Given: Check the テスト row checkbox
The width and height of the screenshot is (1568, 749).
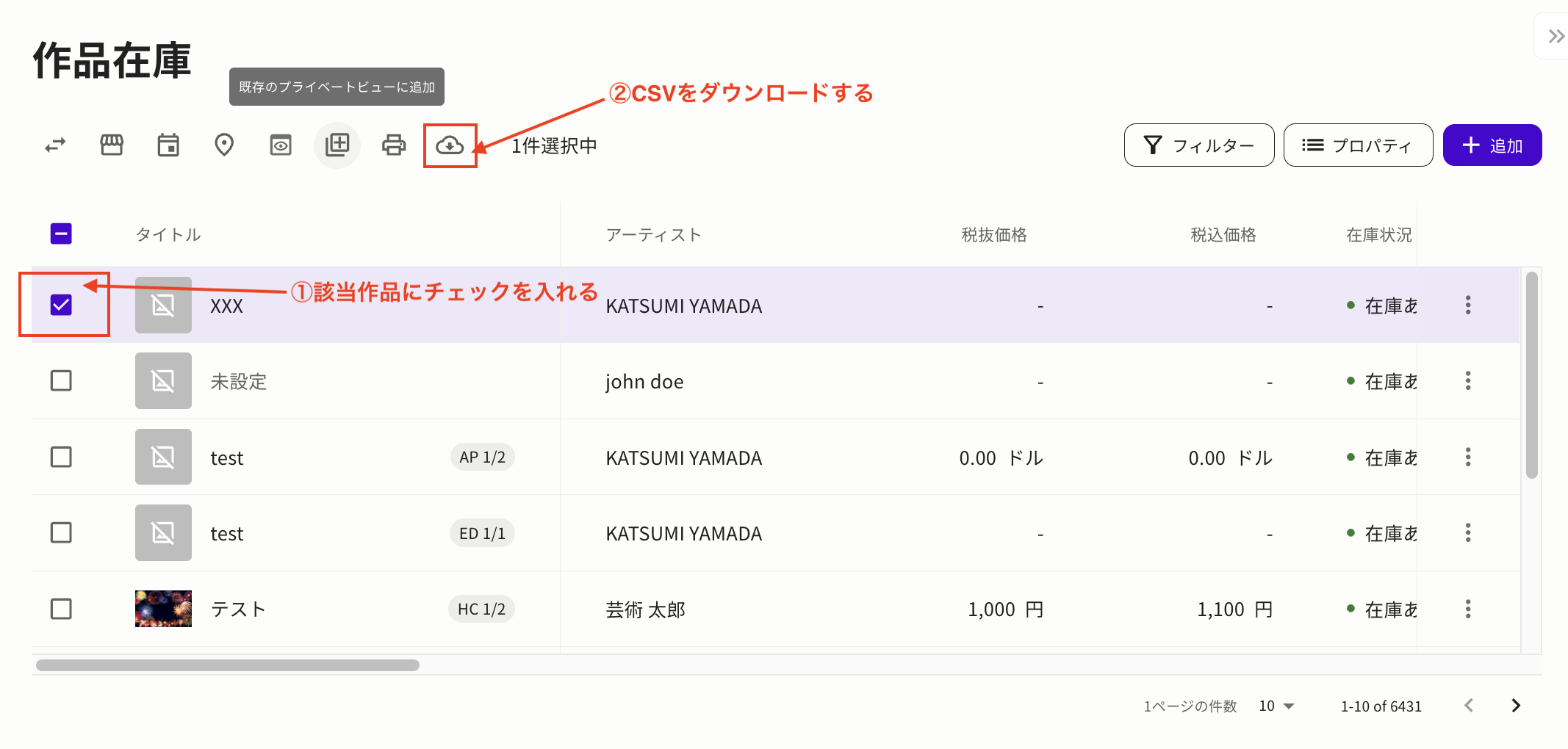Looking at the screenshot, I should click(x=61, y=609).
